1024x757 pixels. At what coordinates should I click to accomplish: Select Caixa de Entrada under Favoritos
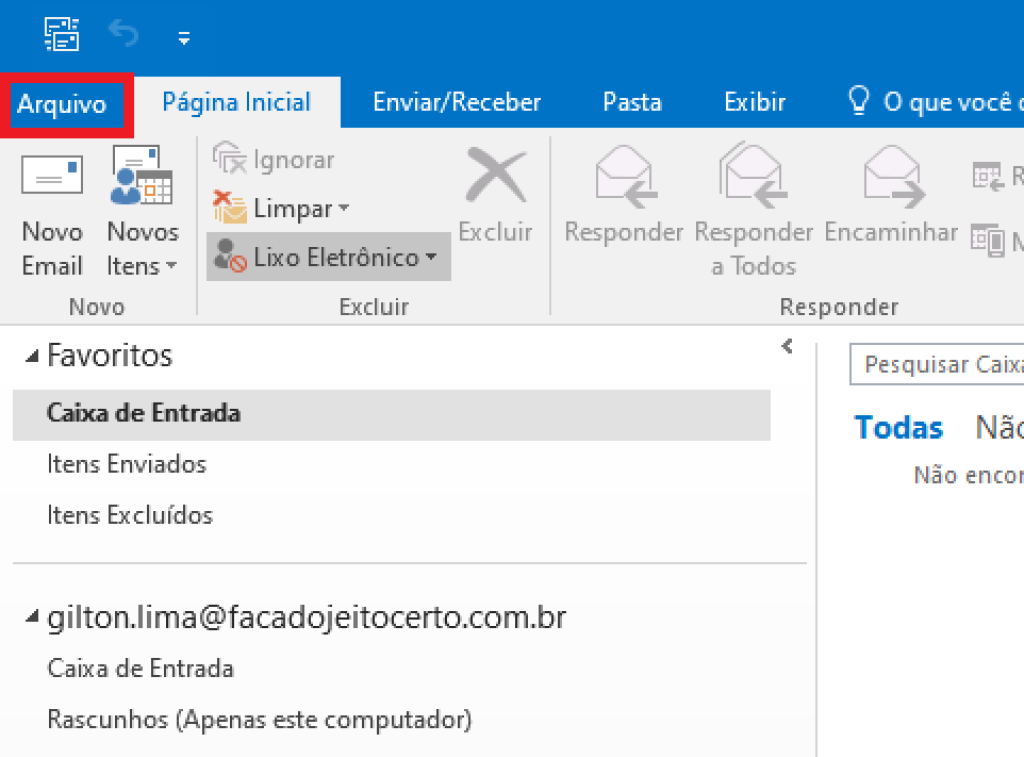coord(391,415)
